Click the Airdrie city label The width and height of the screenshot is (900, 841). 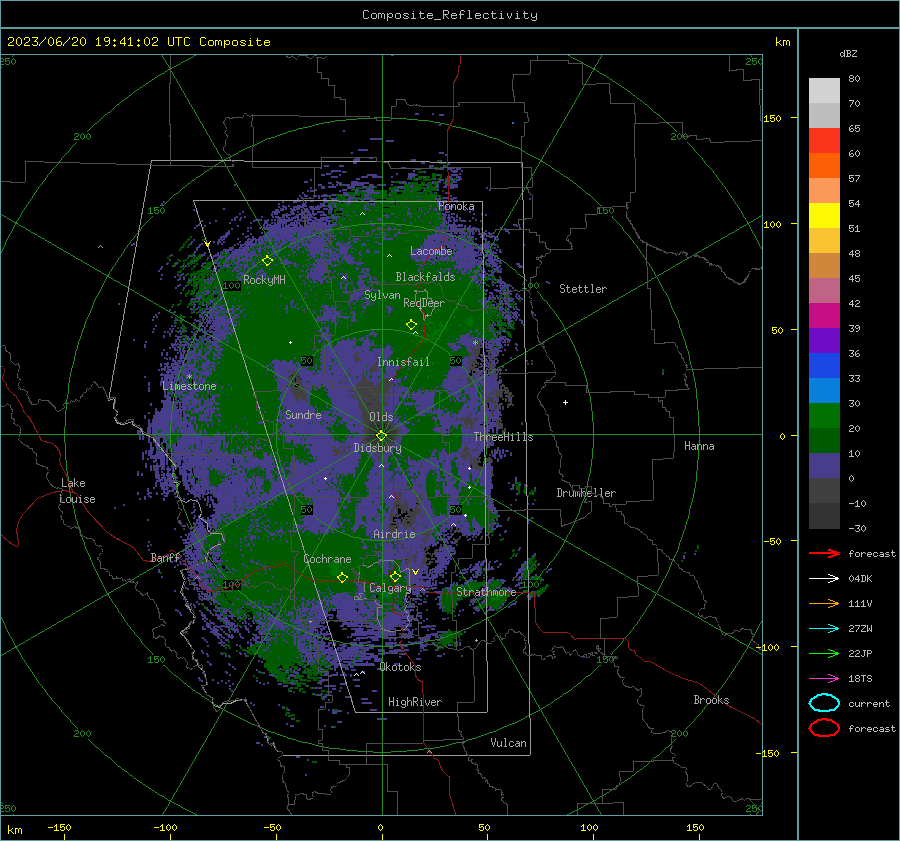[x=394, y=534]
